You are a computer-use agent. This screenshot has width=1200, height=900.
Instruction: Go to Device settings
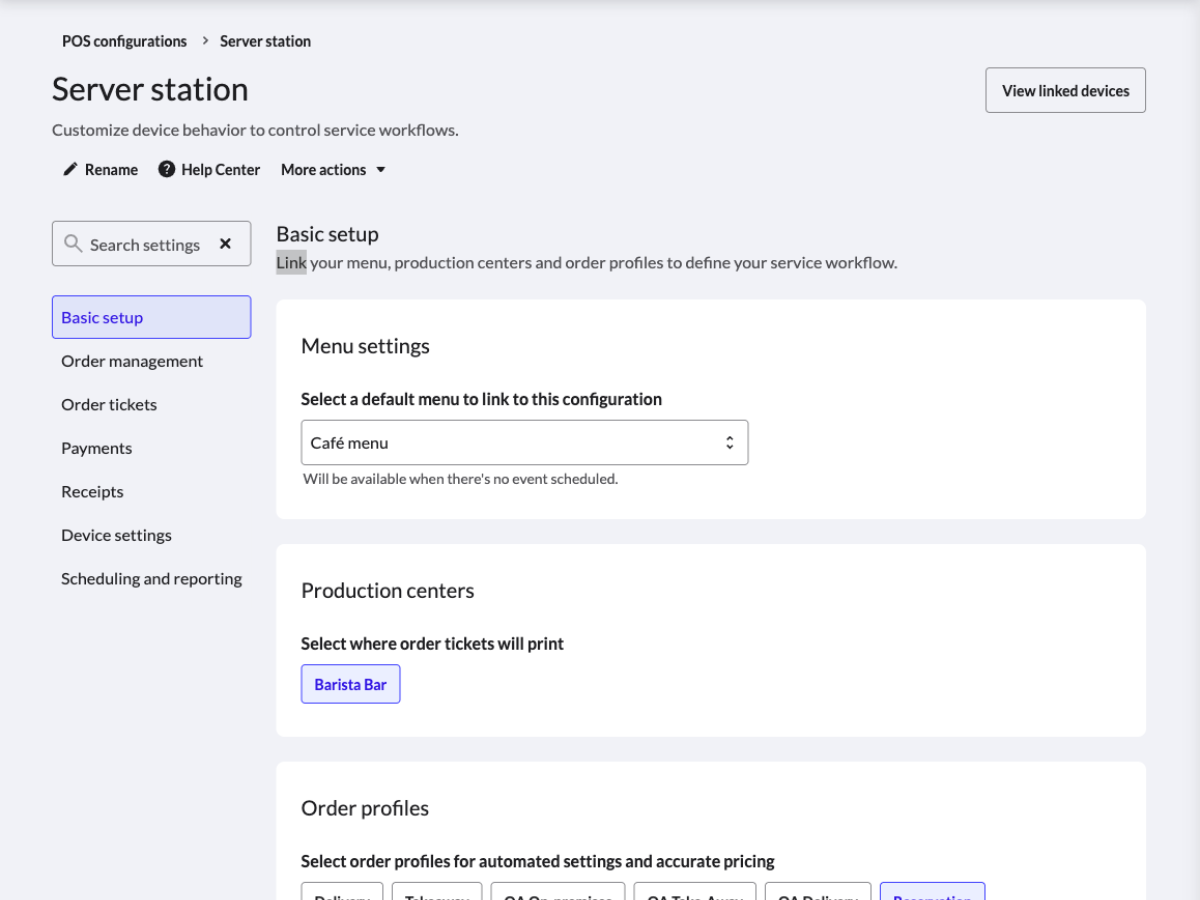(x=116, y=535)
